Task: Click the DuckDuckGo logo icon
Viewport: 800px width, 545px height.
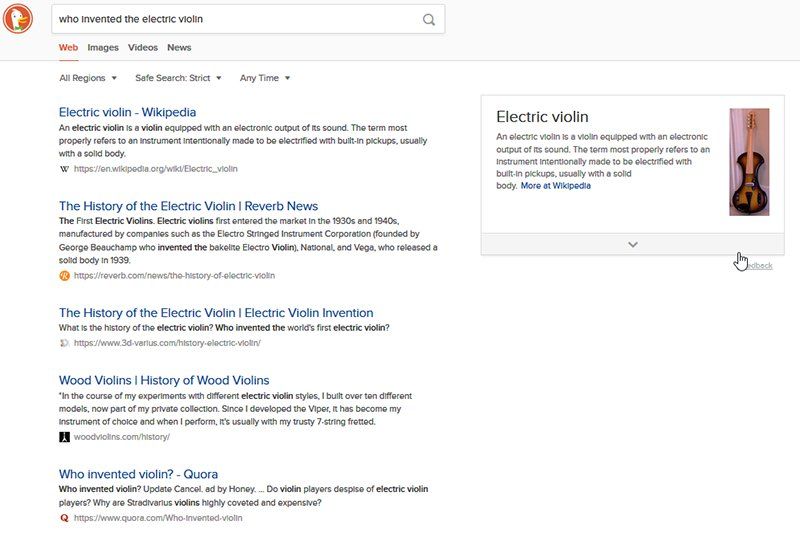Action: click(x=18, y=18)
